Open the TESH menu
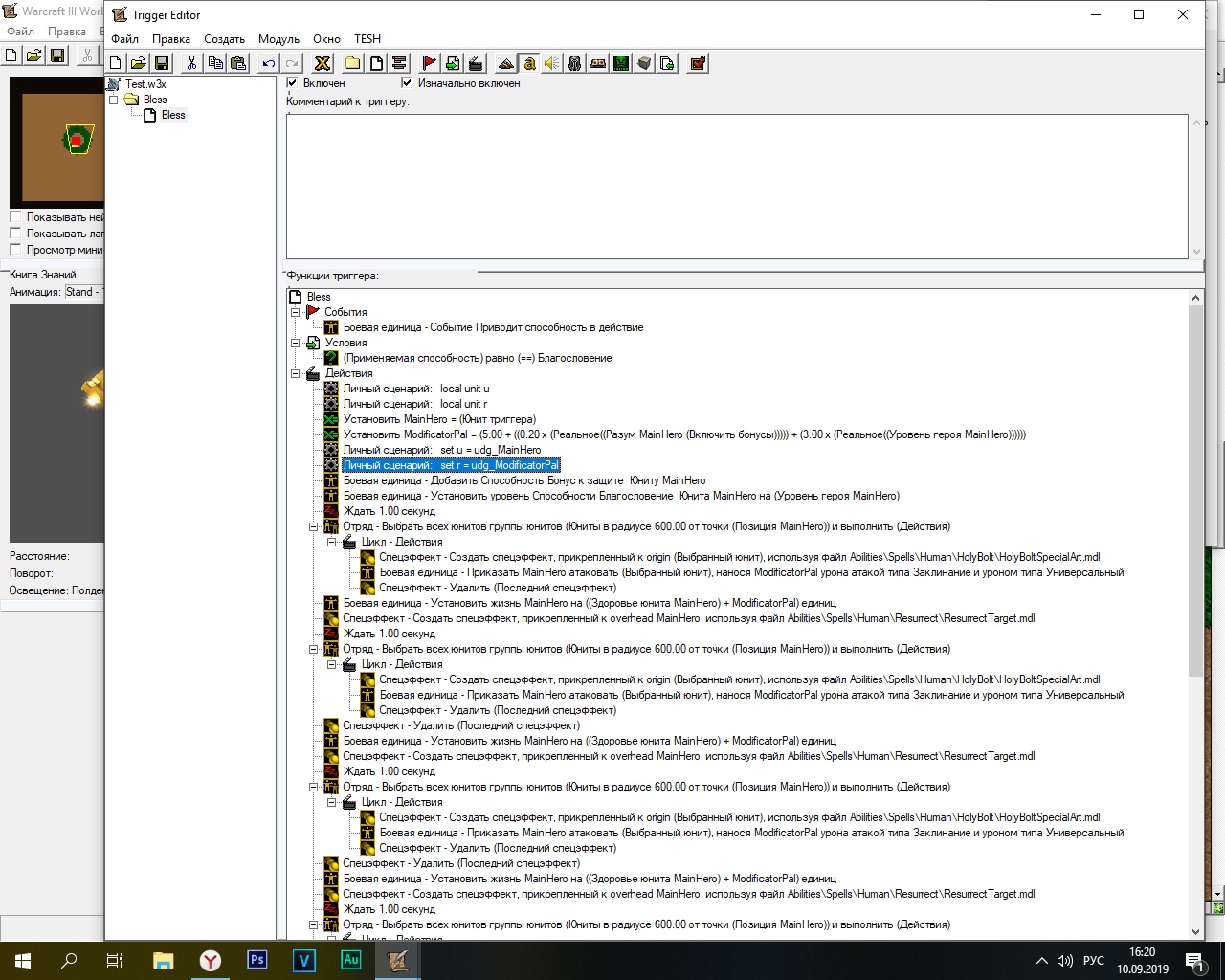This screenshot has height=980, width=1225. [x=367, y=39]
